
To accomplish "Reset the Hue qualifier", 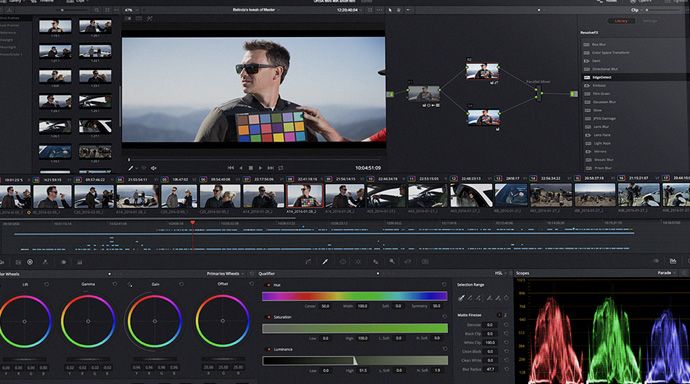I will tap(444, 285).
